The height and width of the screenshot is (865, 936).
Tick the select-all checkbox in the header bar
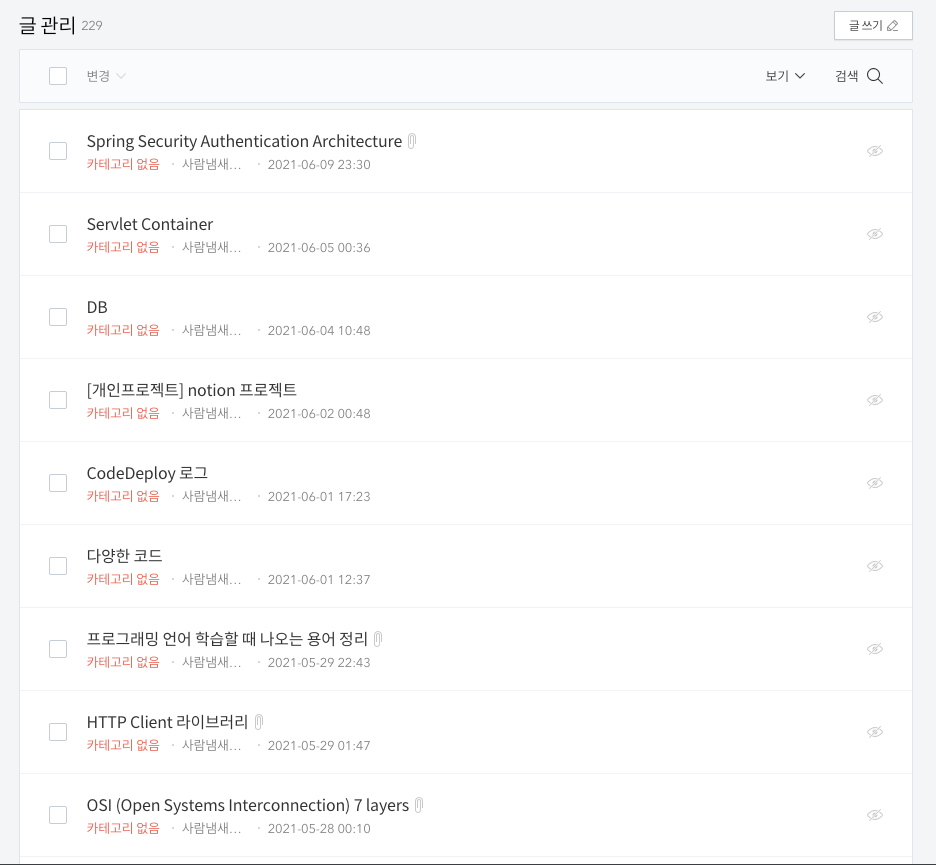pos(58,76)
